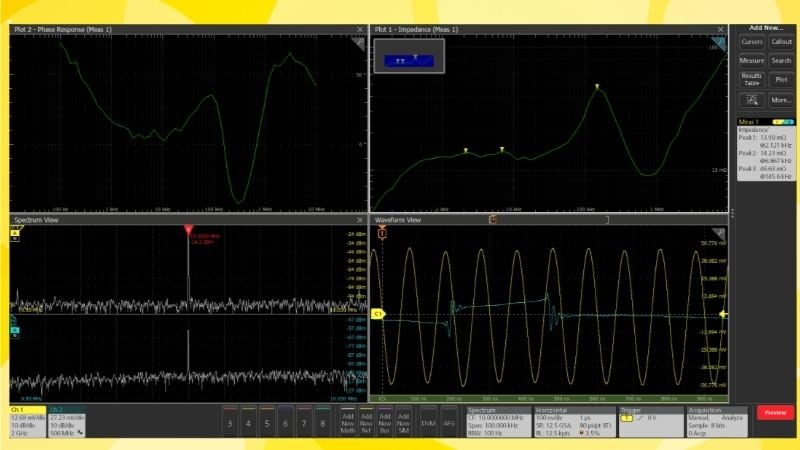Click the yellow trigger level arrow
The width and height of the screenshot is (800, 450).
(723, 314)
